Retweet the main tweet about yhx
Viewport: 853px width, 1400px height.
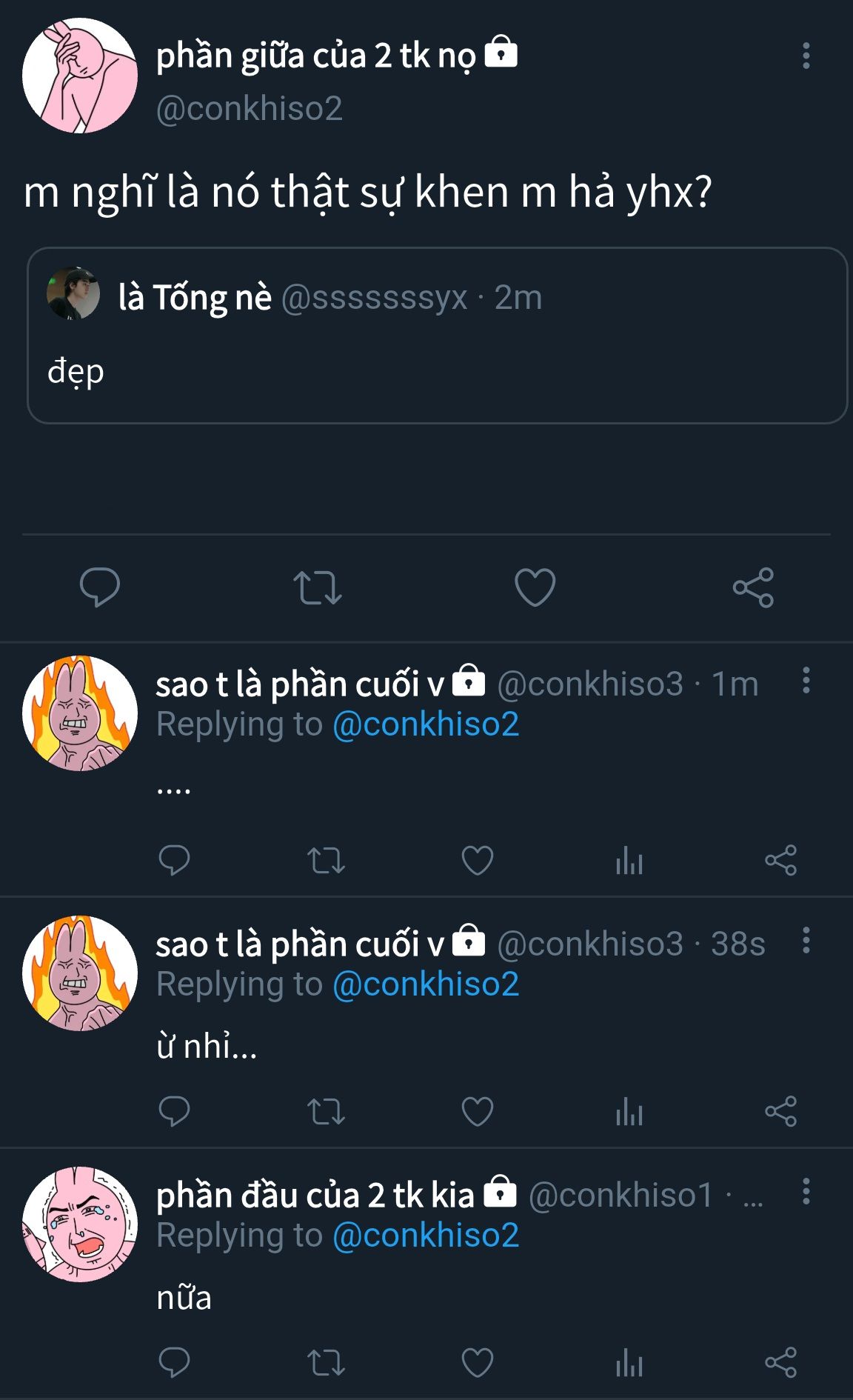[317, 587]
